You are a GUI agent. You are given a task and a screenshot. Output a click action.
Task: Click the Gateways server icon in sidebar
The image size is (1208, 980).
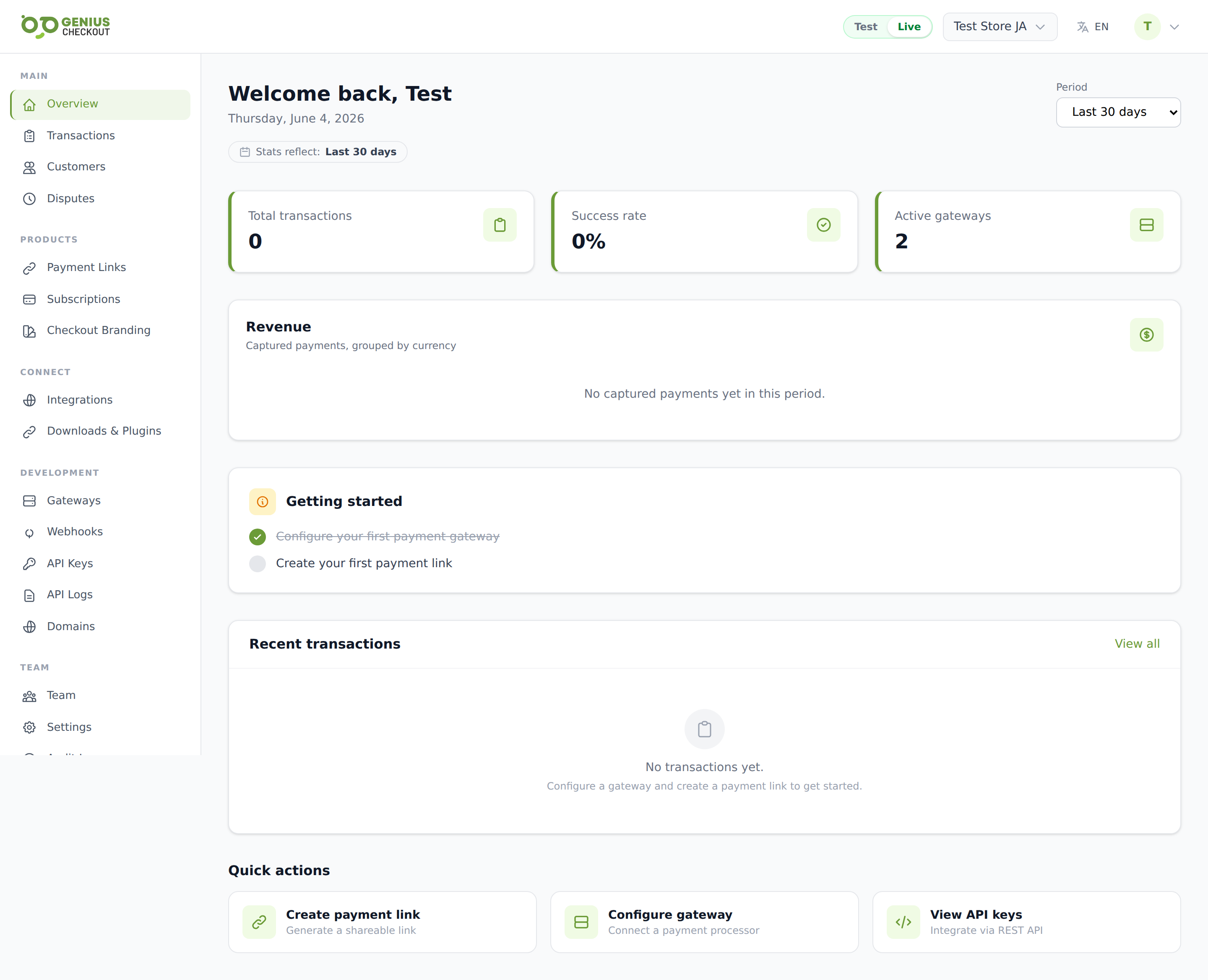tap(29, 501)
